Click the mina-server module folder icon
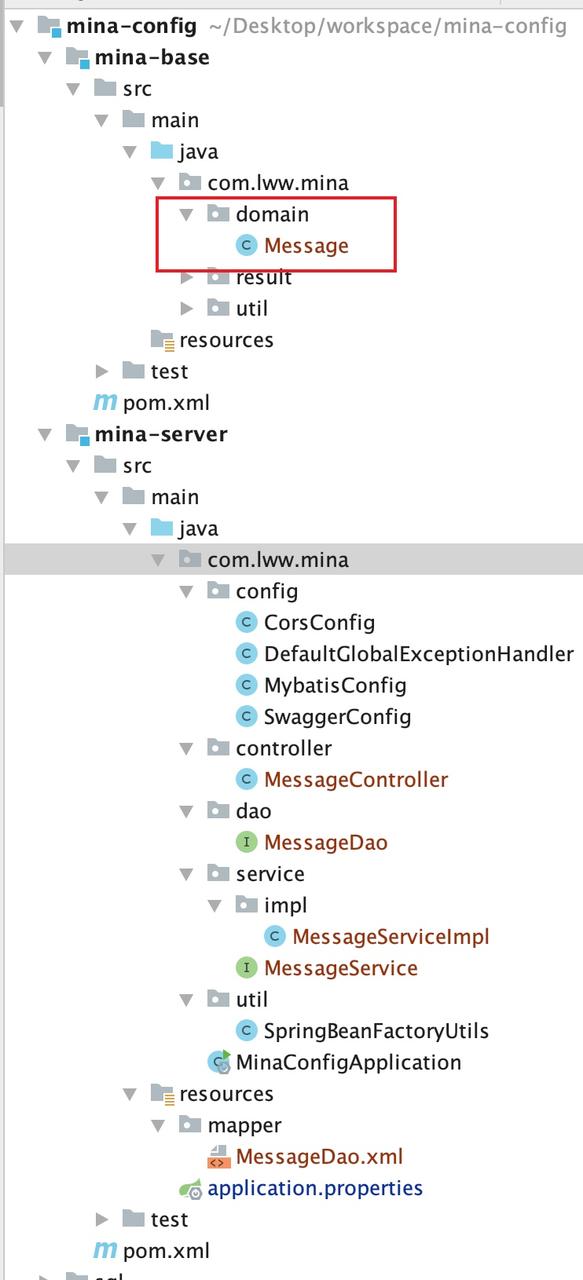This screenshot has height=1280, width=583. [78, 434]
